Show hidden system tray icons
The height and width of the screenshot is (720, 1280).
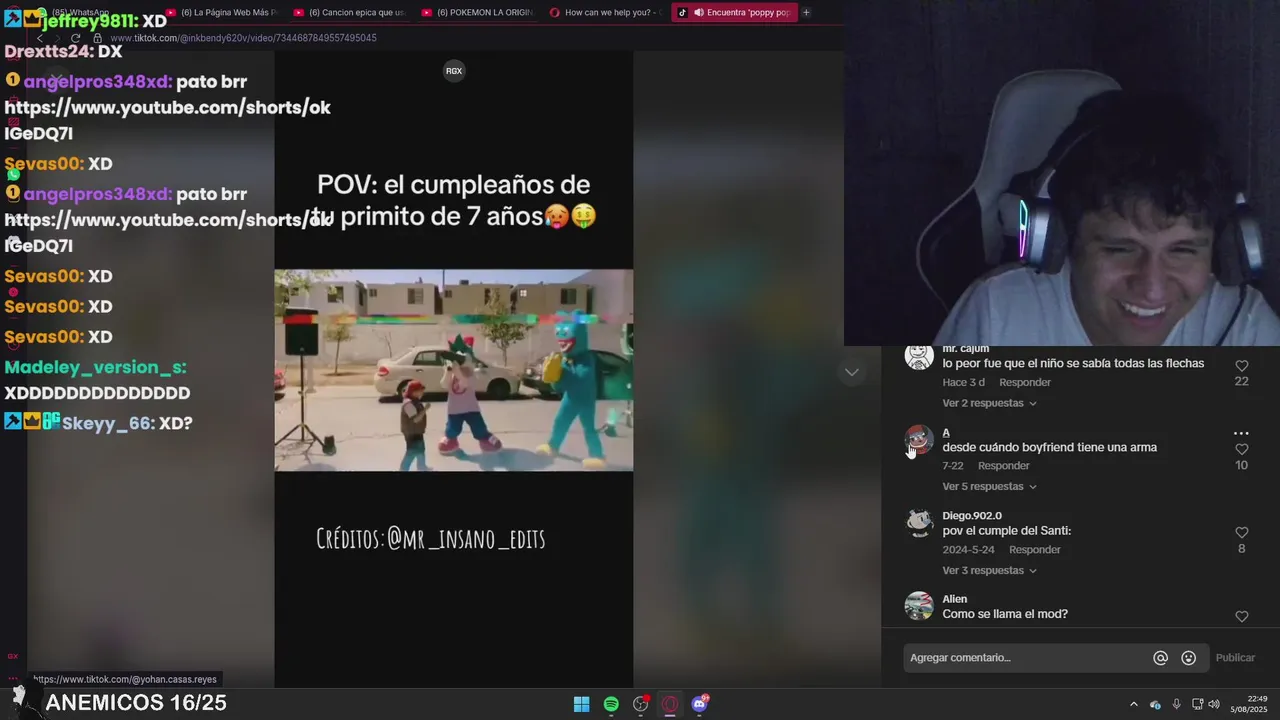[1133, 704]
